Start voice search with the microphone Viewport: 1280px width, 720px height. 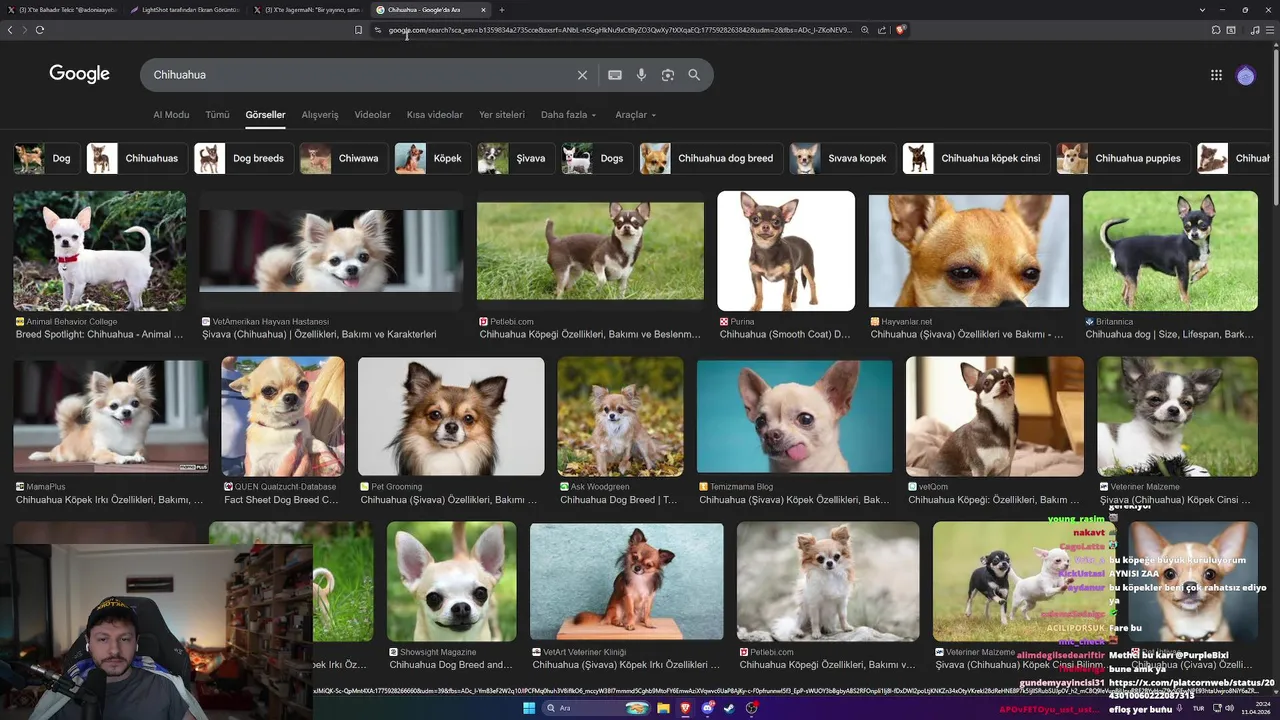pos(641,75)
